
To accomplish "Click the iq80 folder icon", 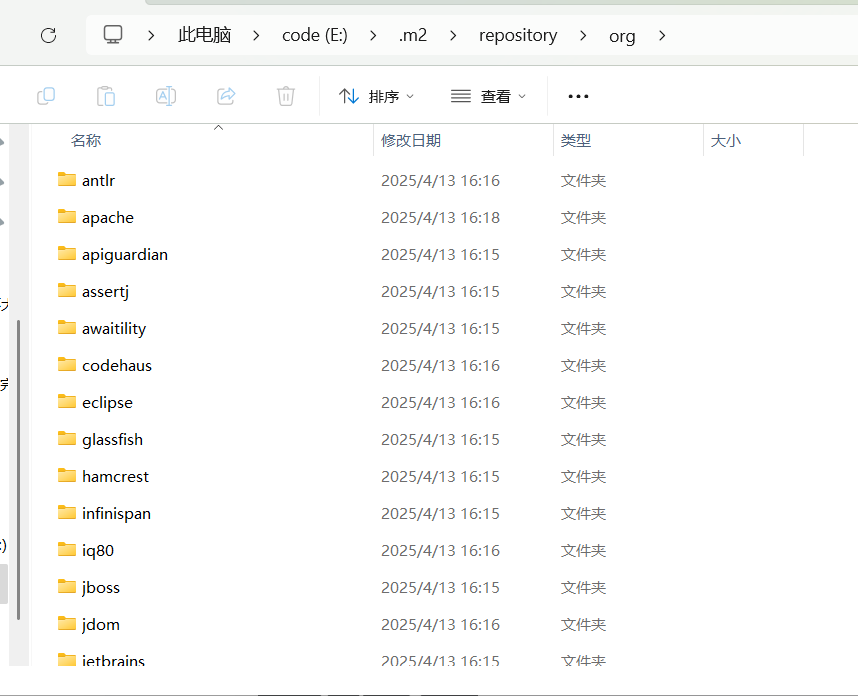I will (x=67, y=549).
